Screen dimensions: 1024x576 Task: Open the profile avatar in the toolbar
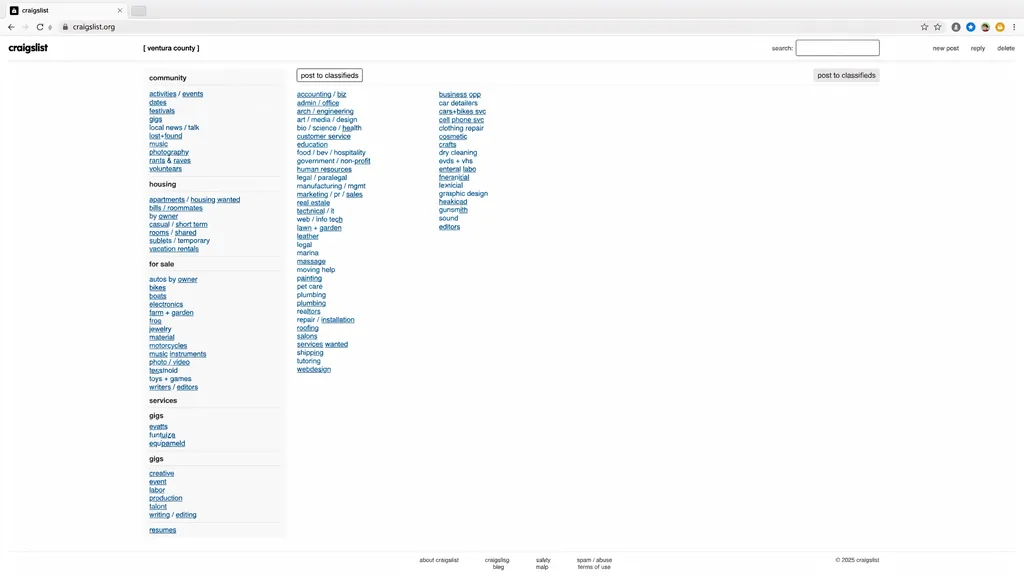(x=985, y=27)
